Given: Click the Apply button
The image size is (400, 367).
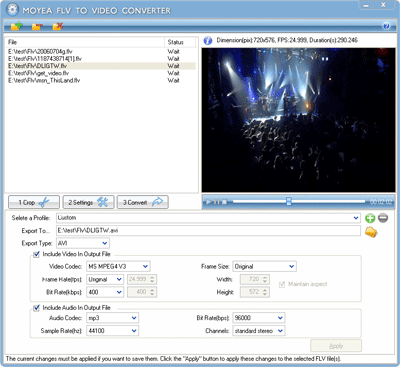Looking at the screenshot, I should coord(336,346).
